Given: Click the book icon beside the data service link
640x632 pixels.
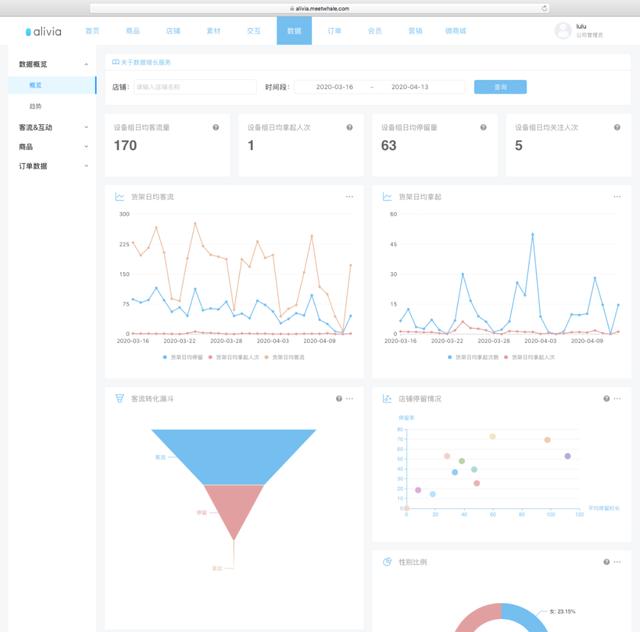Looking at the screenshot, I should 116,62.
